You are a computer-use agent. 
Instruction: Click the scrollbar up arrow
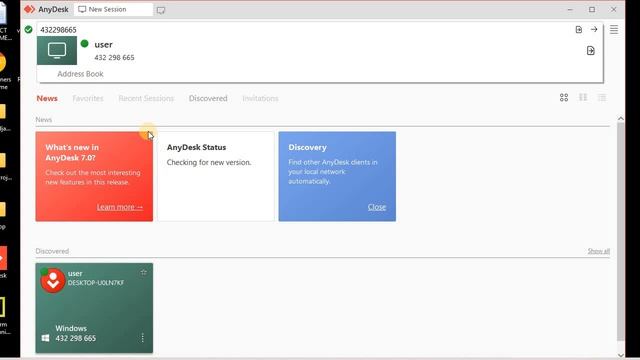click(x=620, y=119)
